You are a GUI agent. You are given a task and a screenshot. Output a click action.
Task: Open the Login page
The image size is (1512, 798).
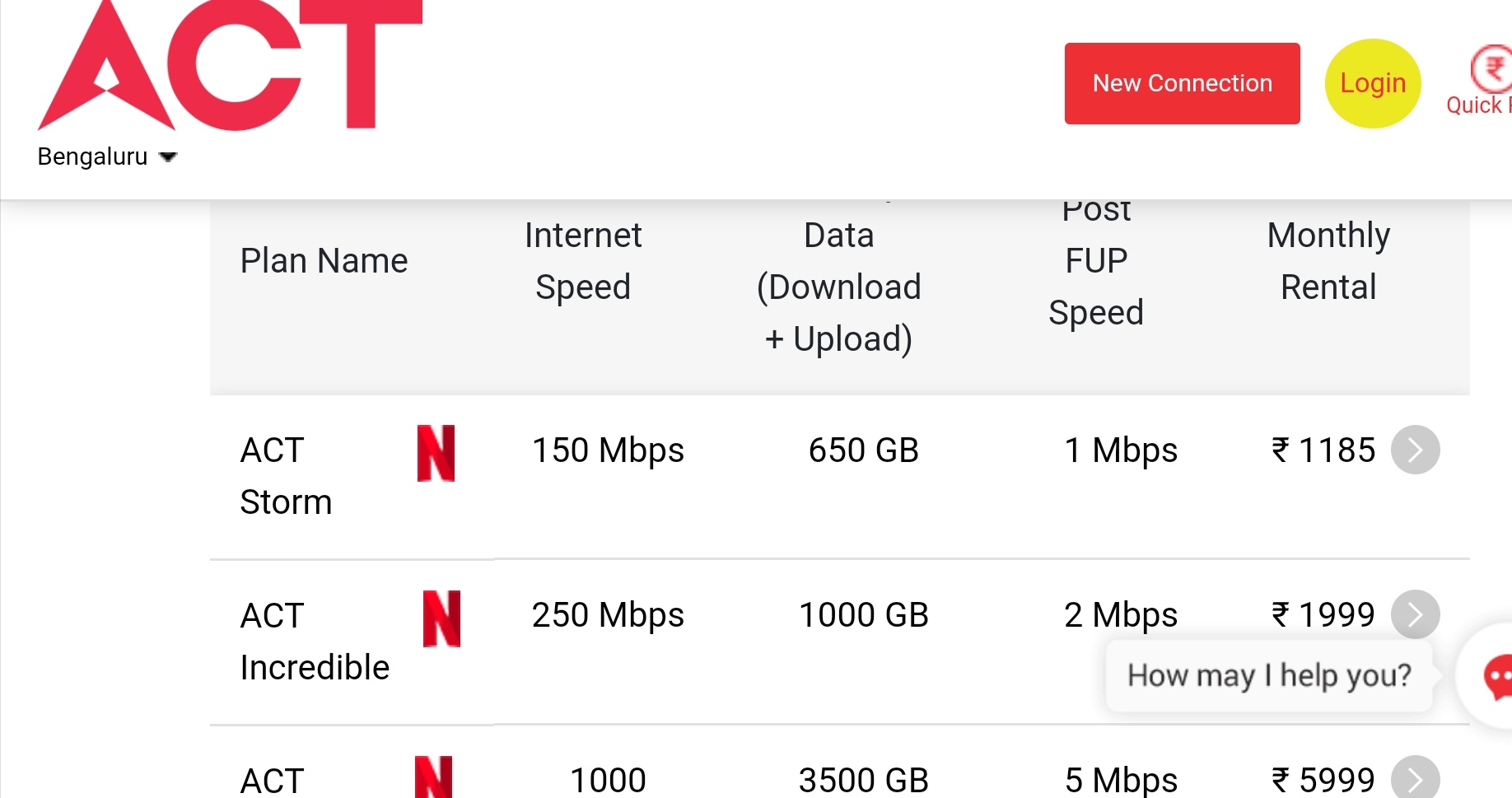(x=1373, y=83)
